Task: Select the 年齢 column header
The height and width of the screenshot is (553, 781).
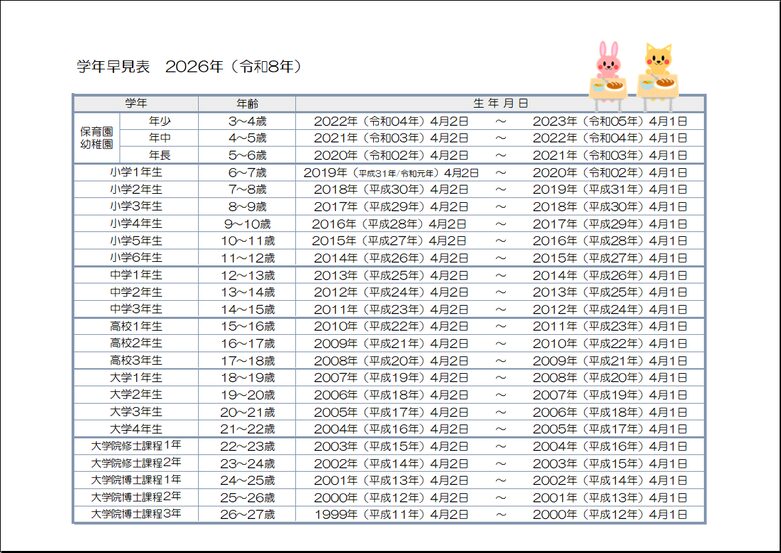Action: click(x=246, y=103)
